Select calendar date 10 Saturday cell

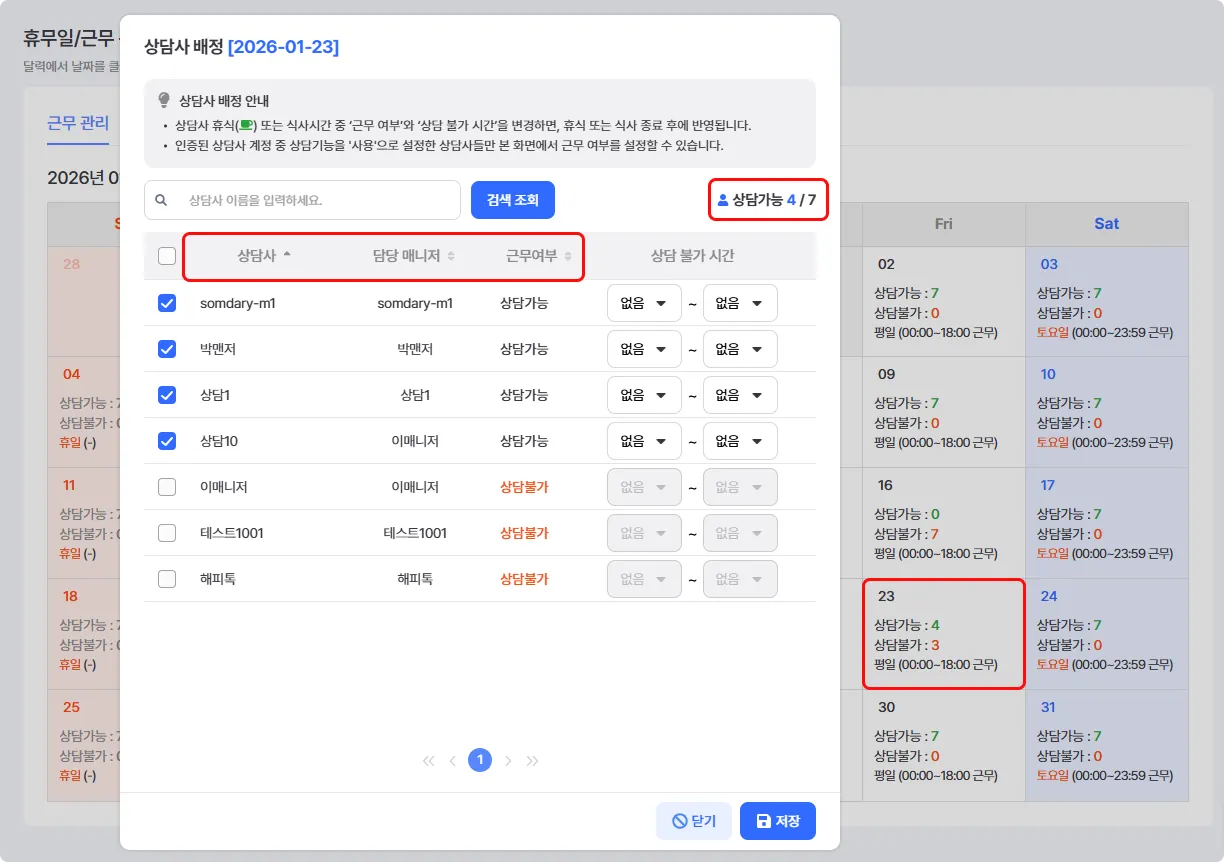(x=1107, y=412)
